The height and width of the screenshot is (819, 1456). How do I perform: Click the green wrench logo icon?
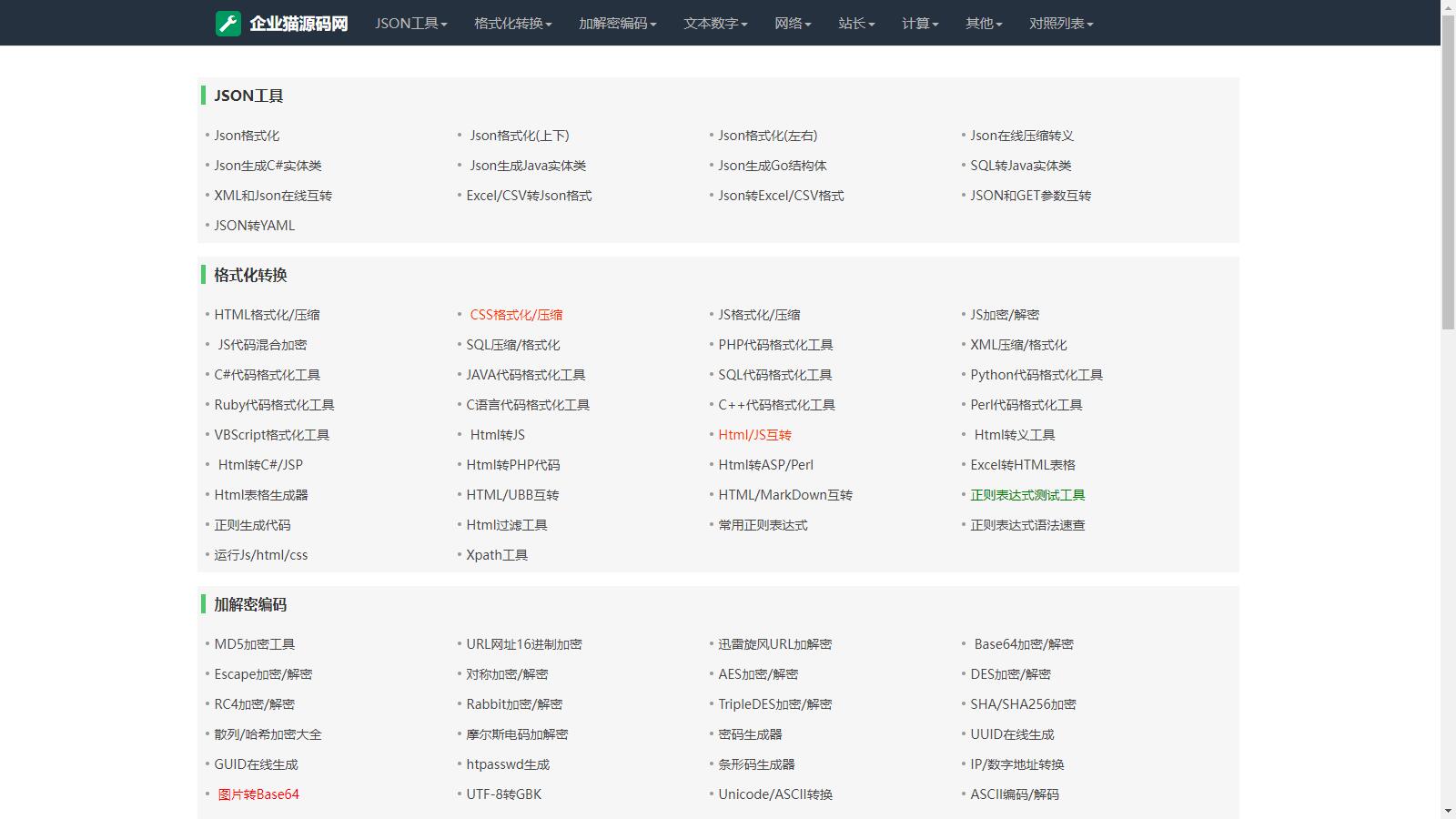click(227, 24)
